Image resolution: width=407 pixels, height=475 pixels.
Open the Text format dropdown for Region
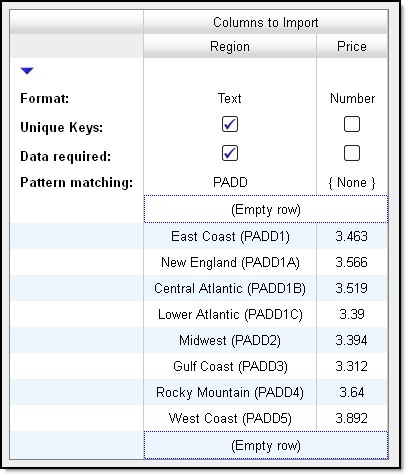[230, 98]
